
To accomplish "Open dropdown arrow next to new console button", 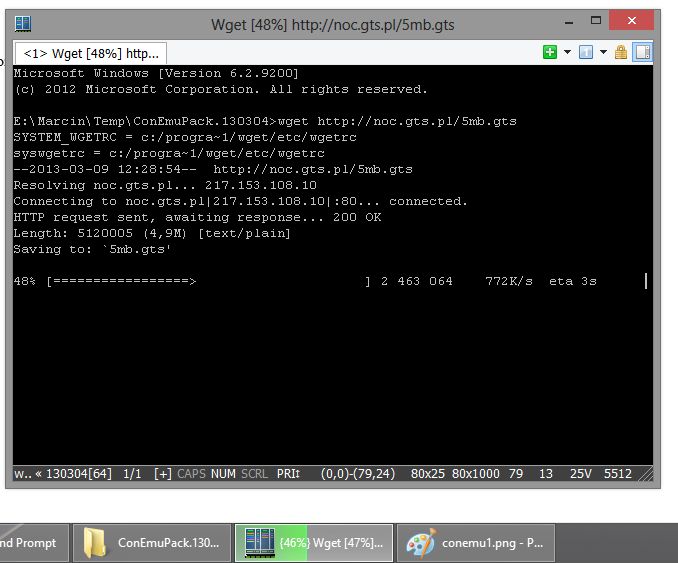I will pyautogui.click(x=567, y=52).
